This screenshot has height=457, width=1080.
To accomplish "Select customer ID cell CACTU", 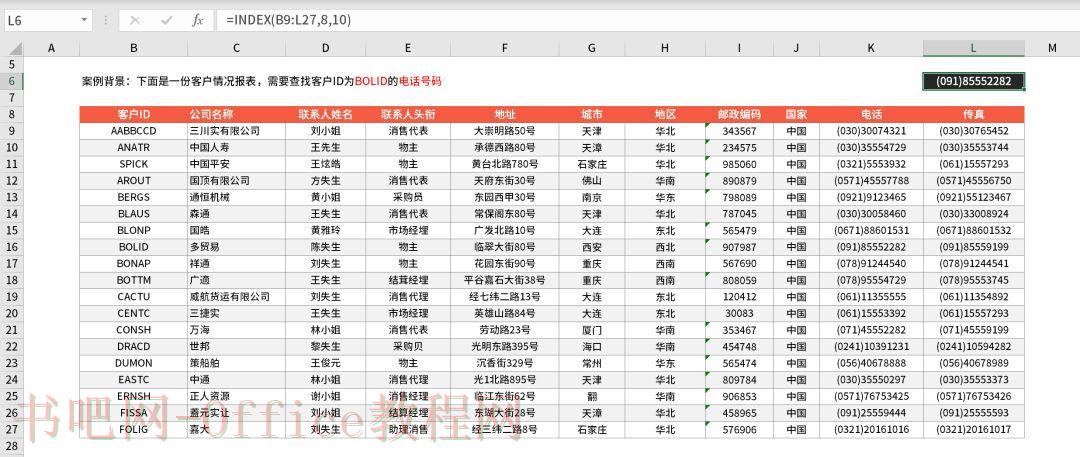I will click(x=134, y=296).
